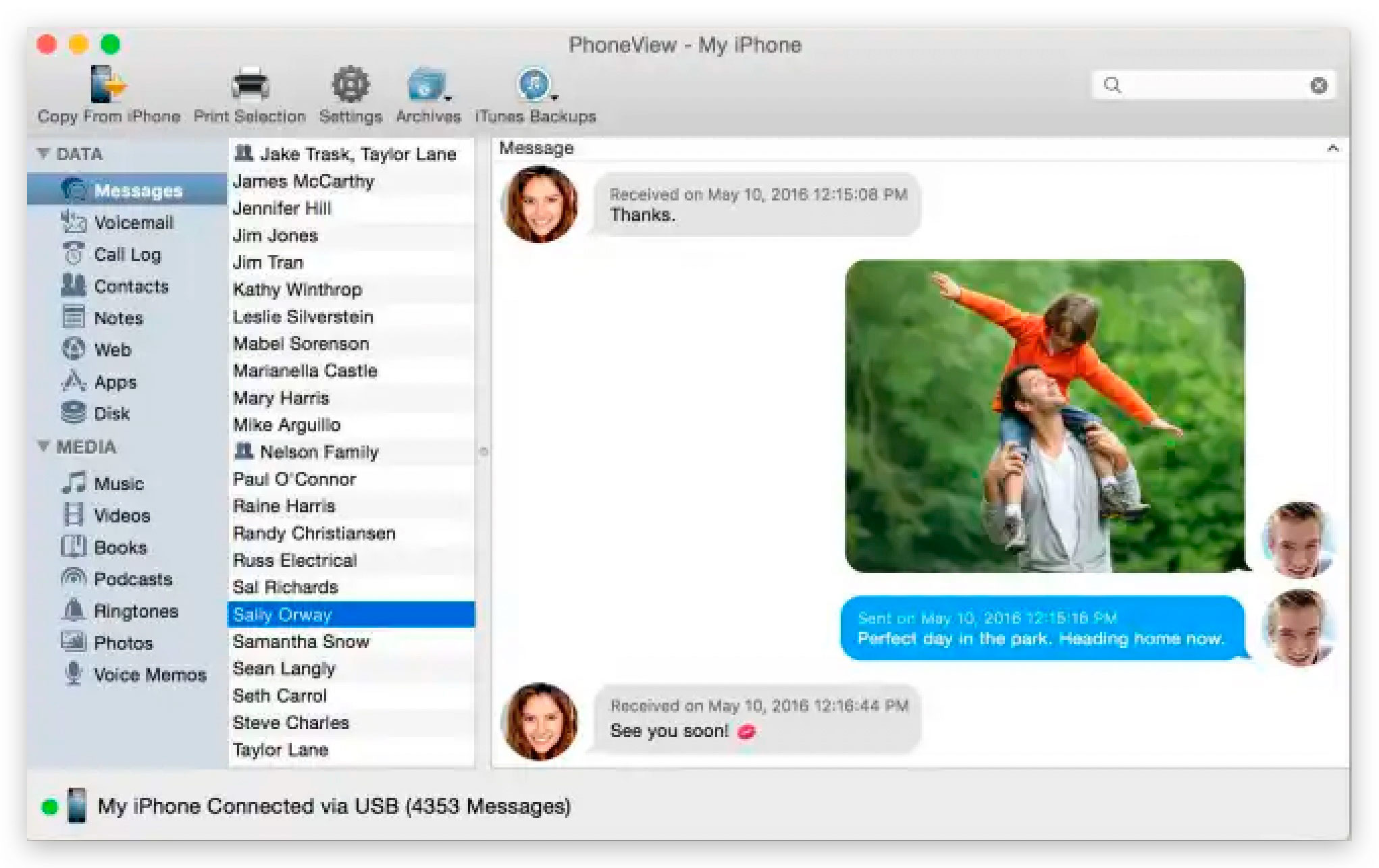Image resolution: width=1379 pixels, height=868 pixels.
Task: Select the highlighted Sally Orway conversation
Action: pyautogui.click(x=351, y=614)
